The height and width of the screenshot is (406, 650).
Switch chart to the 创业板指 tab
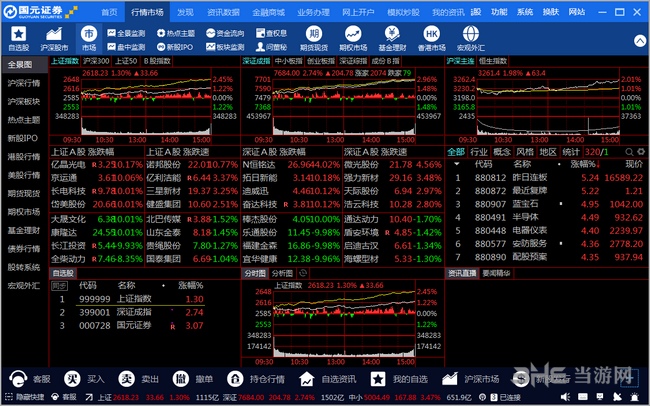[x=321, y=61]
